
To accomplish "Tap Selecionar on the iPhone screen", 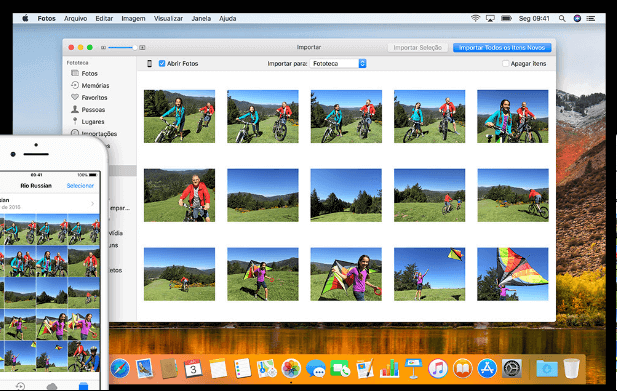I will (80, 186).
